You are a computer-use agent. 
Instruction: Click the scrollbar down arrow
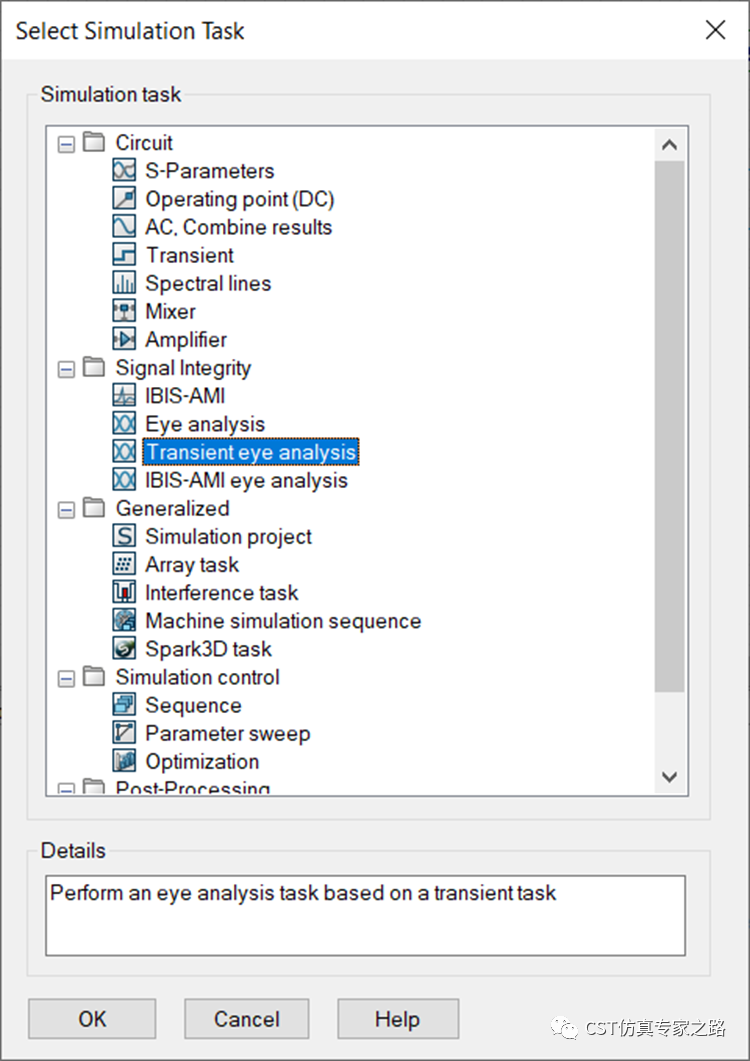669,777
